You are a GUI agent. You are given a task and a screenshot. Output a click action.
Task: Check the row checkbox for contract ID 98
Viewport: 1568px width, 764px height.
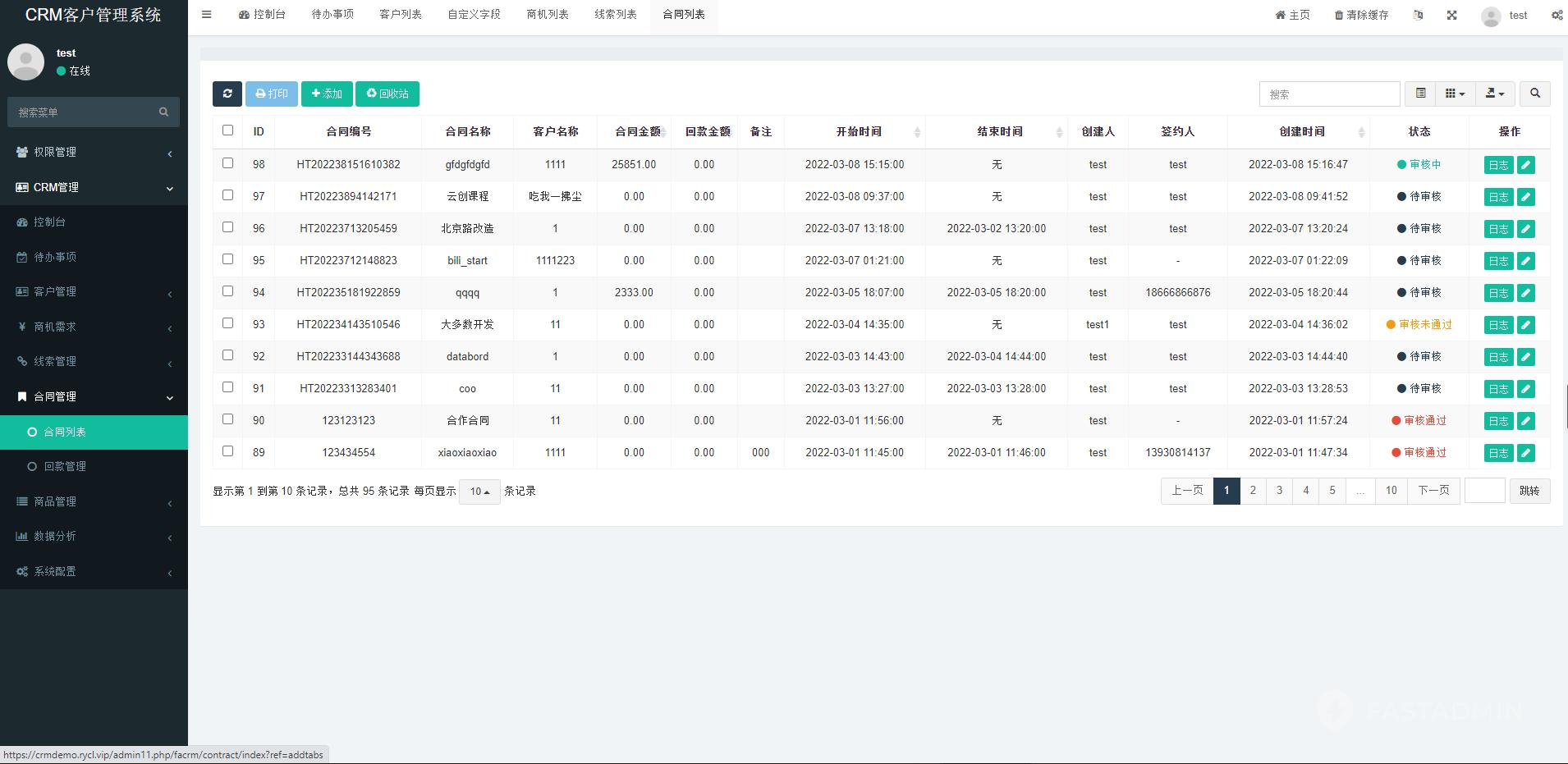coord(227,162)
